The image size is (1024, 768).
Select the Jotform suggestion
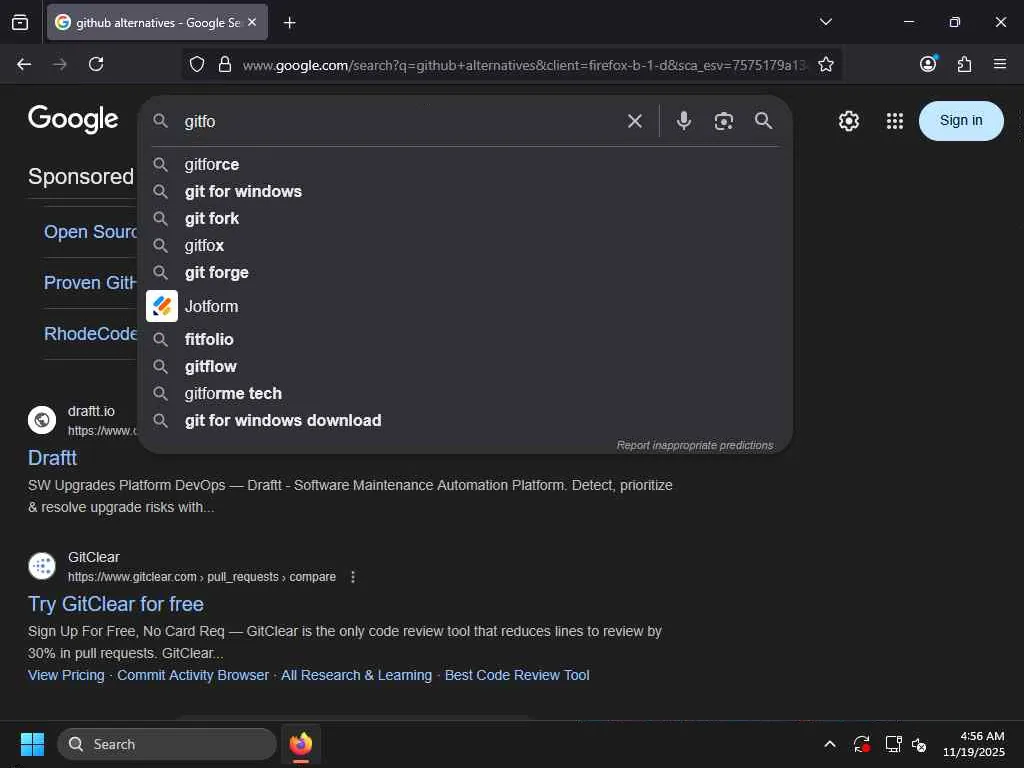tap(465, 306)
